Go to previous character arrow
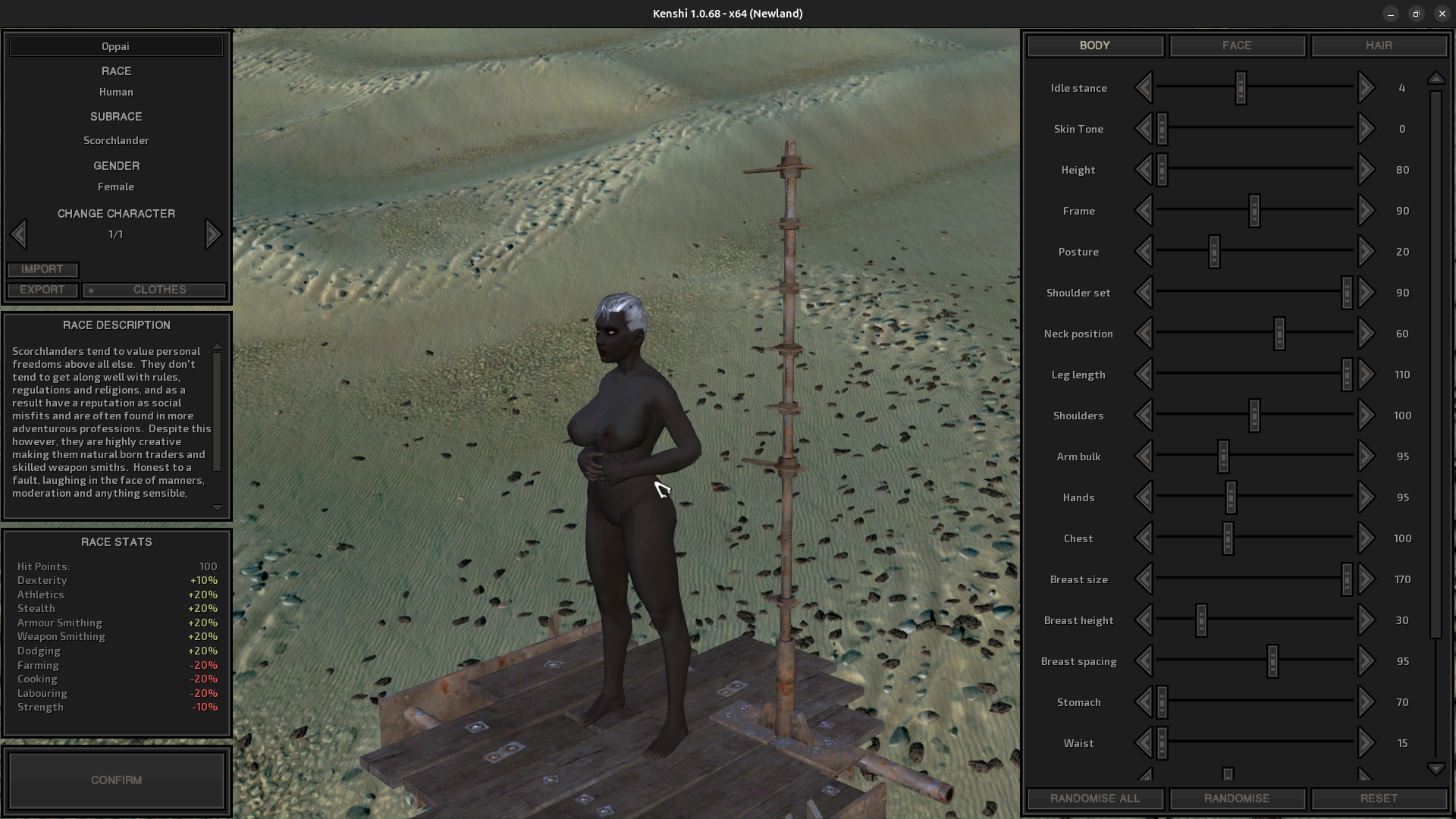The width and height of the screenshot is (1456, 819). pyautogui.click(x=19, y=234)
